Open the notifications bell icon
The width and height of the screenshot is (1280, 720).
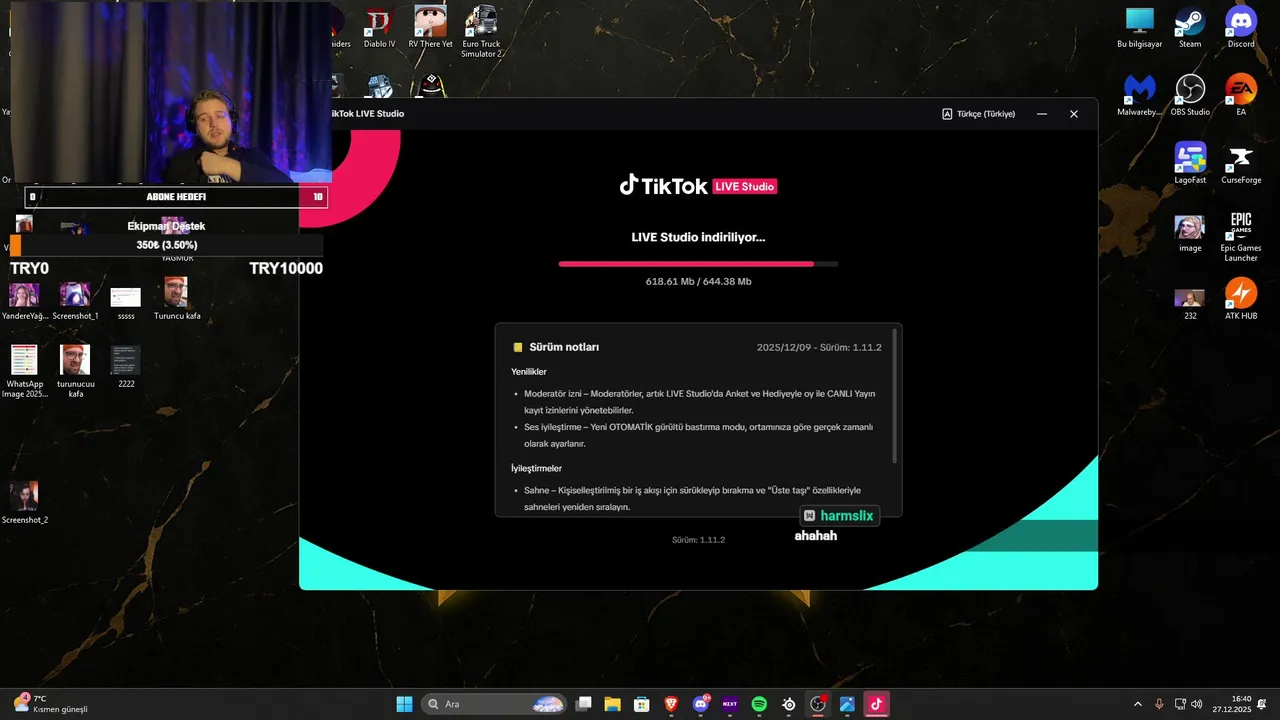point(1263,704)
